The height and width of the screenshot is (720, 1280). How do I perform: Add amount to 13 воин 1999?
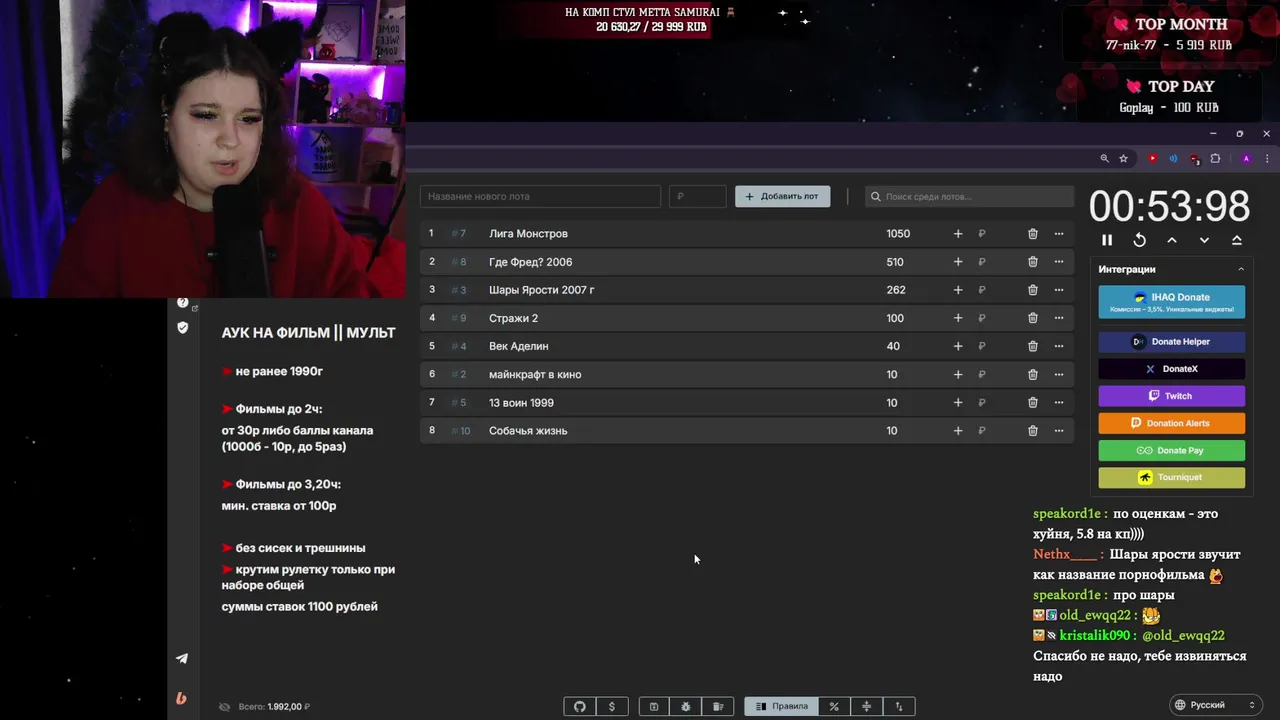coord(958,403)
